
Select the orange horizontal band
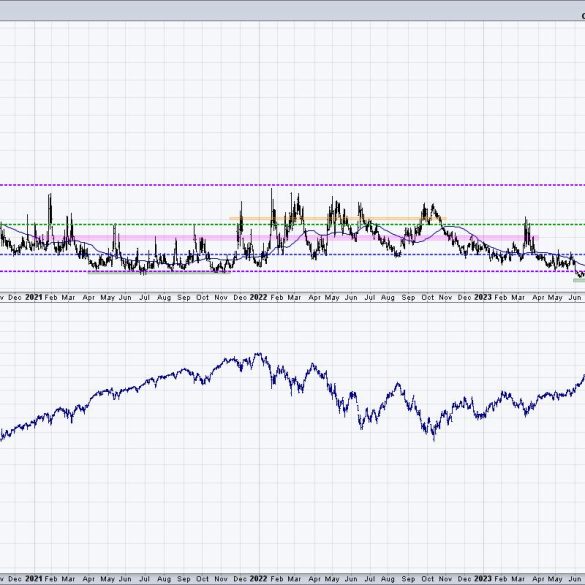click(x=338, y=218)
